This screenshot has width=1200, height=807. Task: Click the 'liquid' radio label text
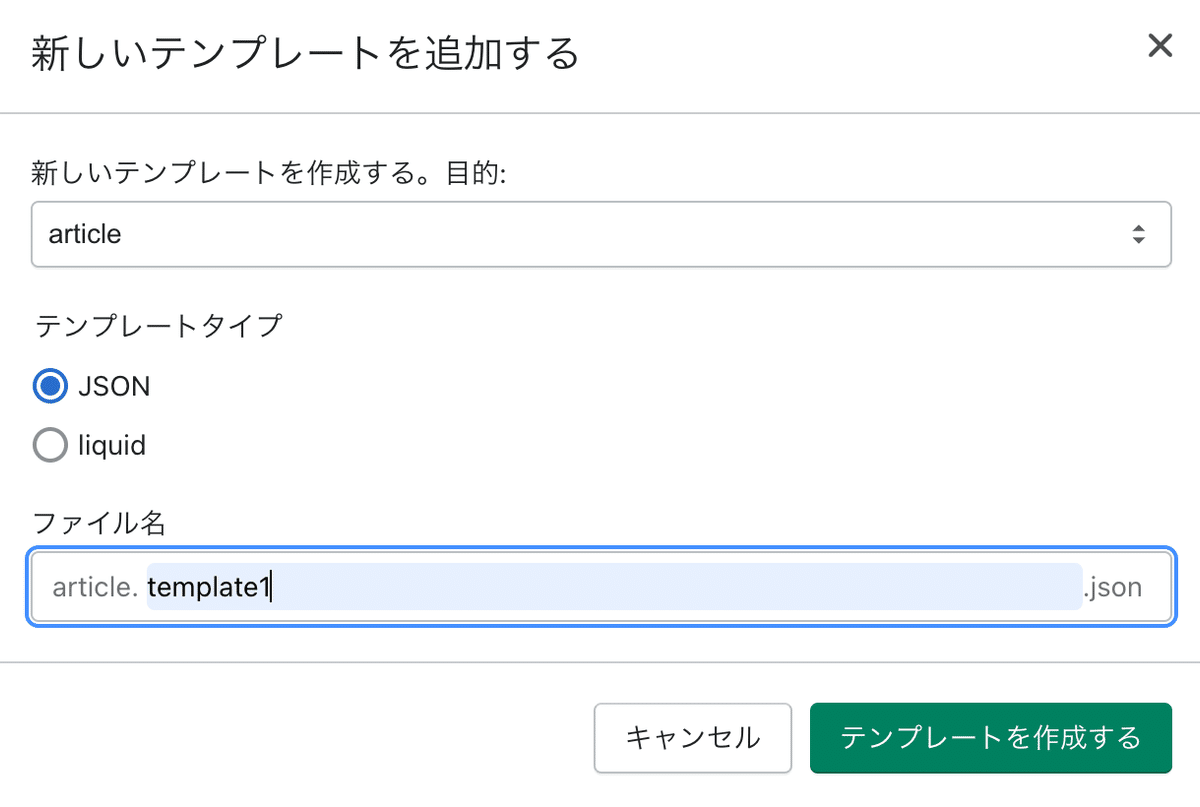tap(112, 445)
